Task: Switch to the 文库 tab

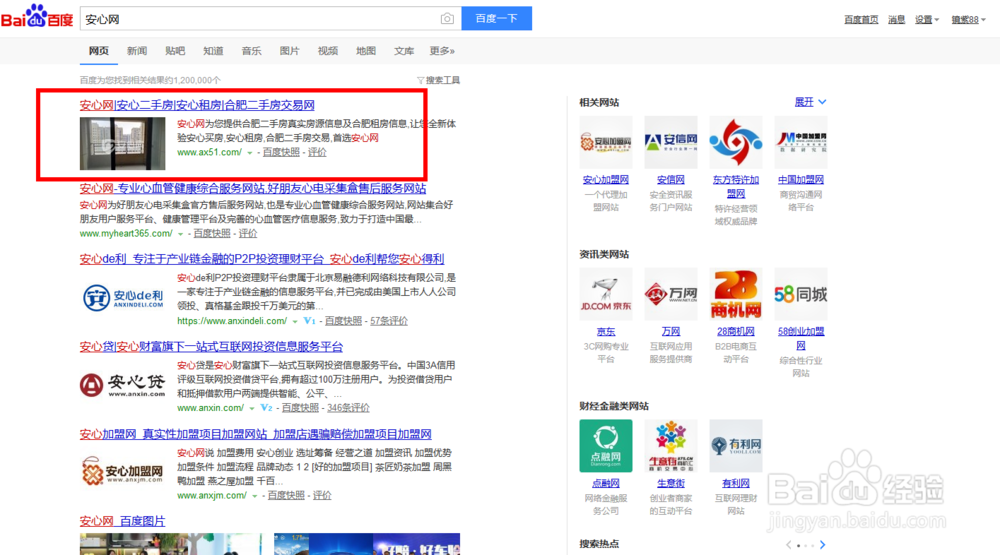Action: 404,51
